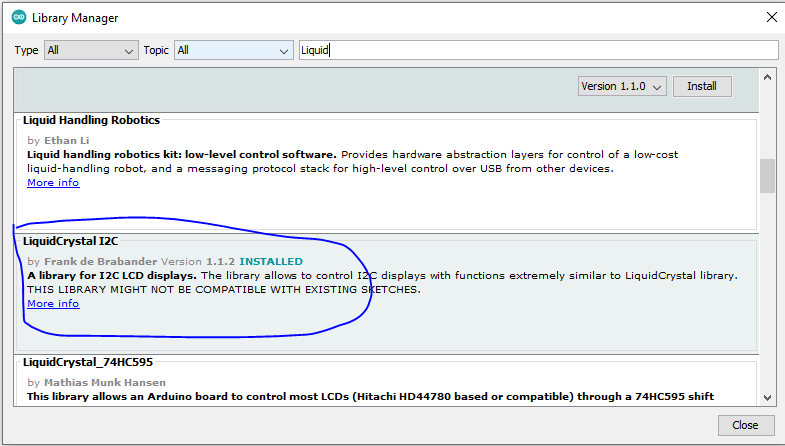The width and height of the screenshot is (785, 446).
Task: Click the THIS LIBRARY MIGHT NOT BE COMPATIBLE warning text
Action: (x=224, y=290)
